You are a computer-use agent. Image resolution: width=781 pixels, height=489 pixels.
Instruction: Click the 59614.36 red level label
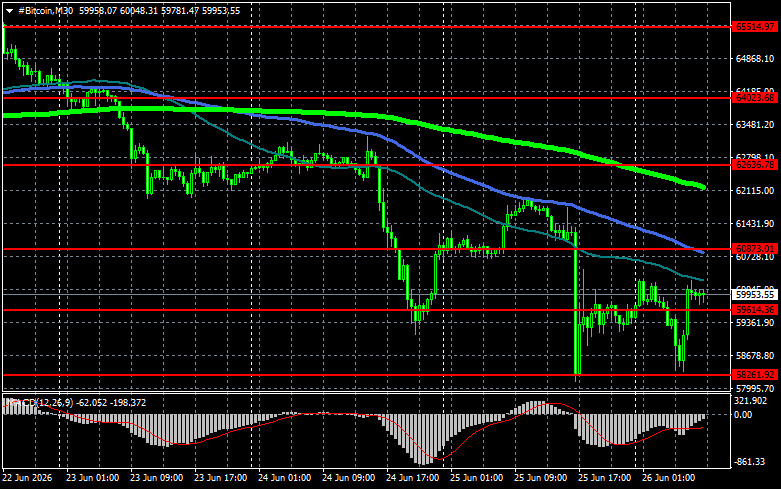[x=755, y=310]
